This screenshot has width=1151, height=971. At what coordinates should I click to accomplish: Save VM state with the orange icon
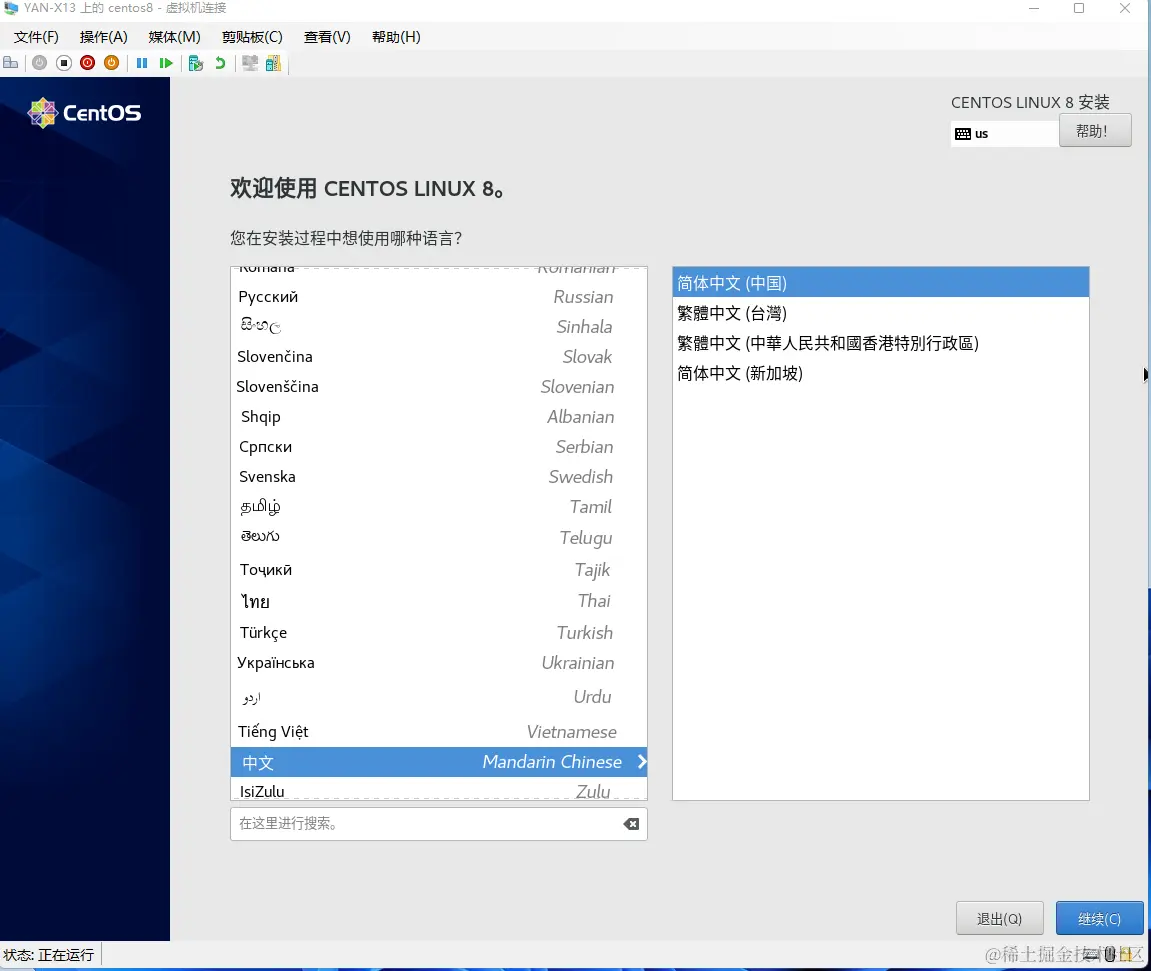pos(112,63)
